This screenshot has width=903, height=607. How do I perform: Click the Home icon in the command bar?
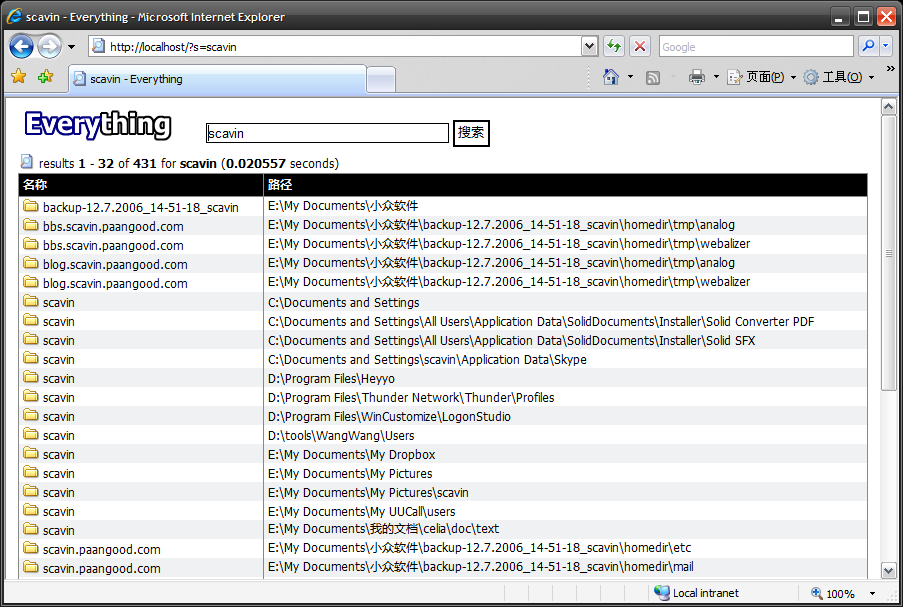tap(611, 77)
